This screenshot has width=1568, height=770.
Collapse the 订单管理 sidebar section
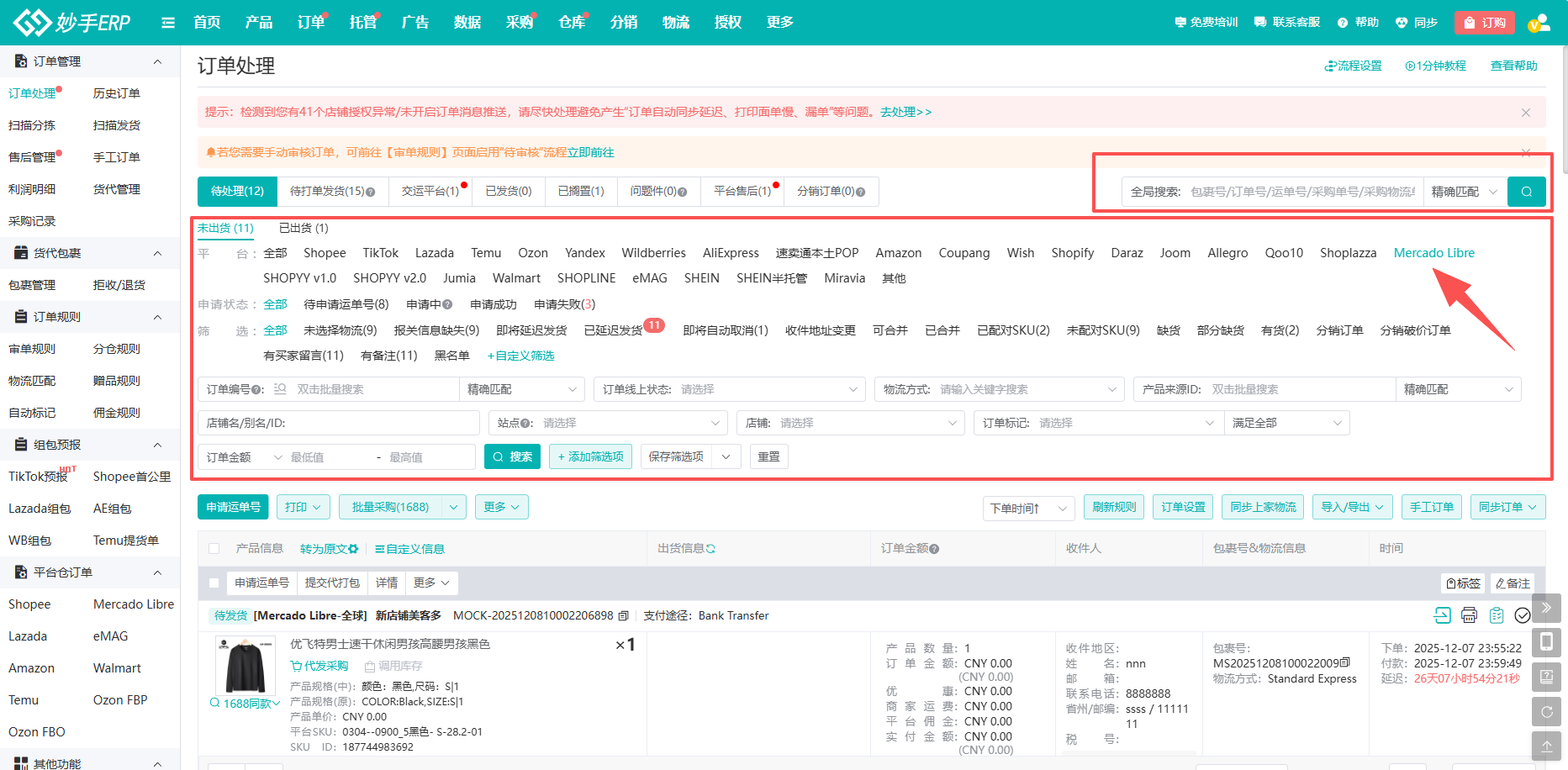point(157,61)
